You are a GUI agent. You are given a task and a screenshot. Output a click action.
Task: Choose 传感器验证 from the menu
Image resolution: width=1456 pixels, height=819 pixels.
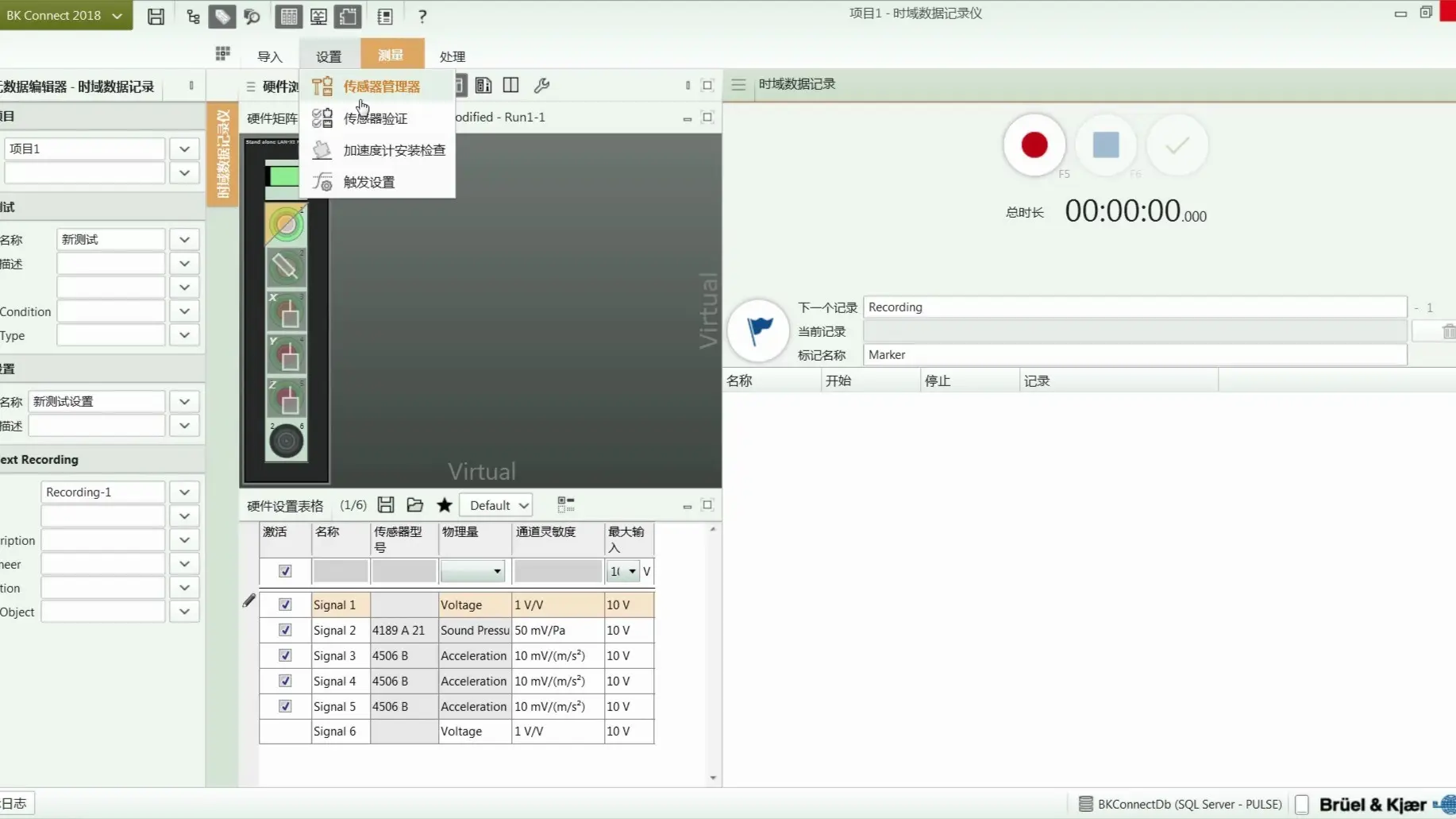(x=378, y=118)
